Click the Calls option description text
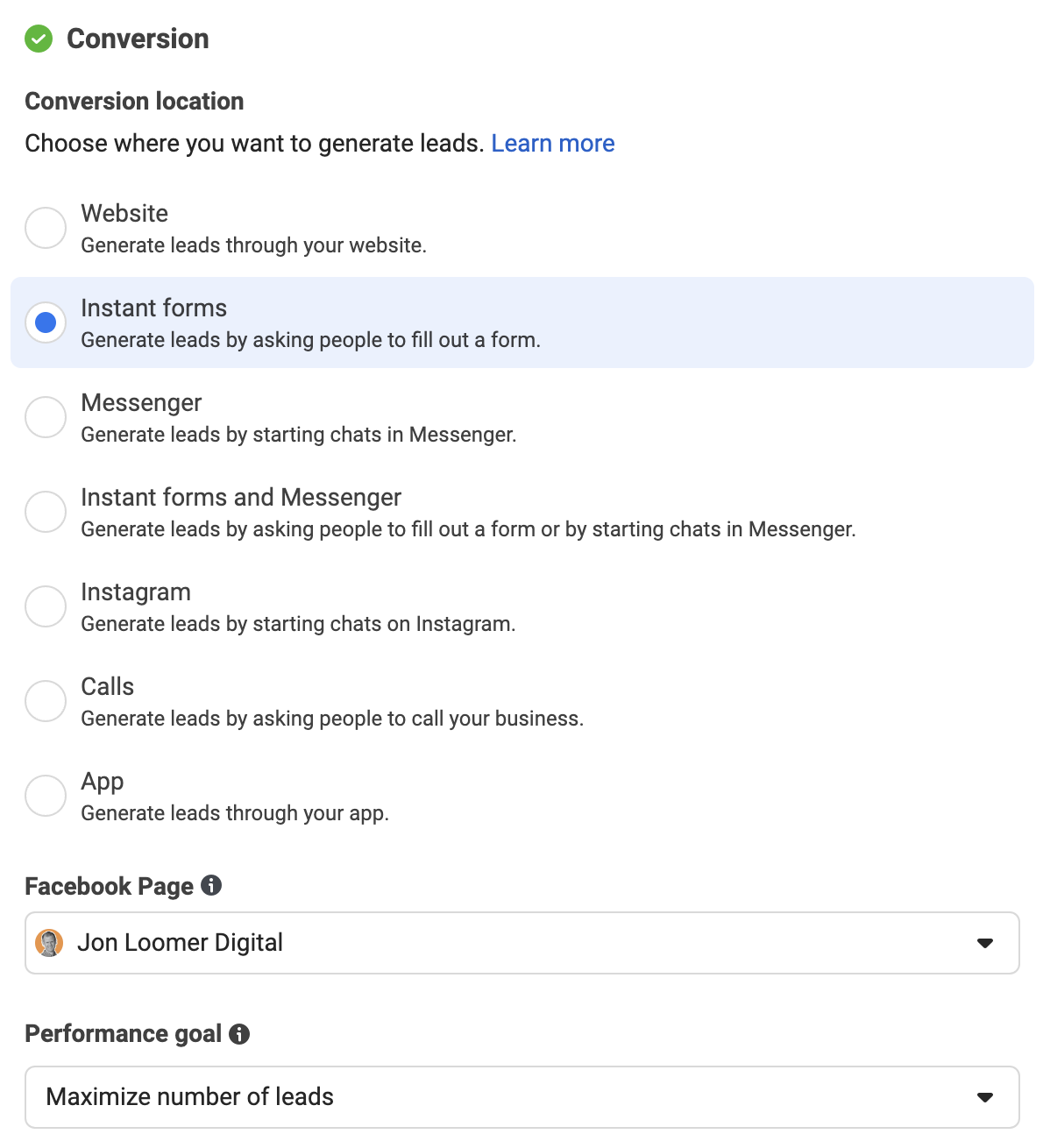Viewport: 1043px width, 1148px height. pos(332,719)
